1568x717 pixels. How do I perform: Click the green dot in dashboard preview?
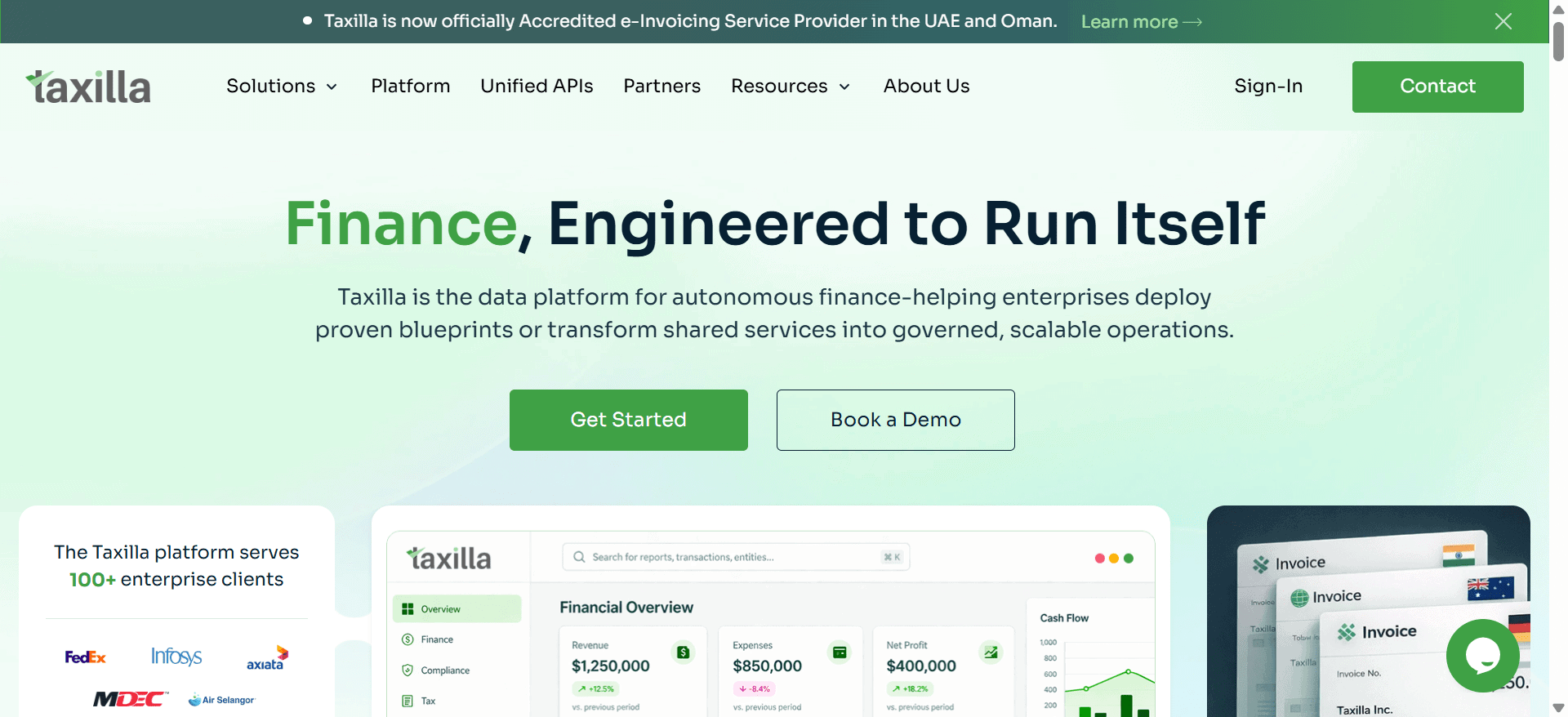(1129, 559)
